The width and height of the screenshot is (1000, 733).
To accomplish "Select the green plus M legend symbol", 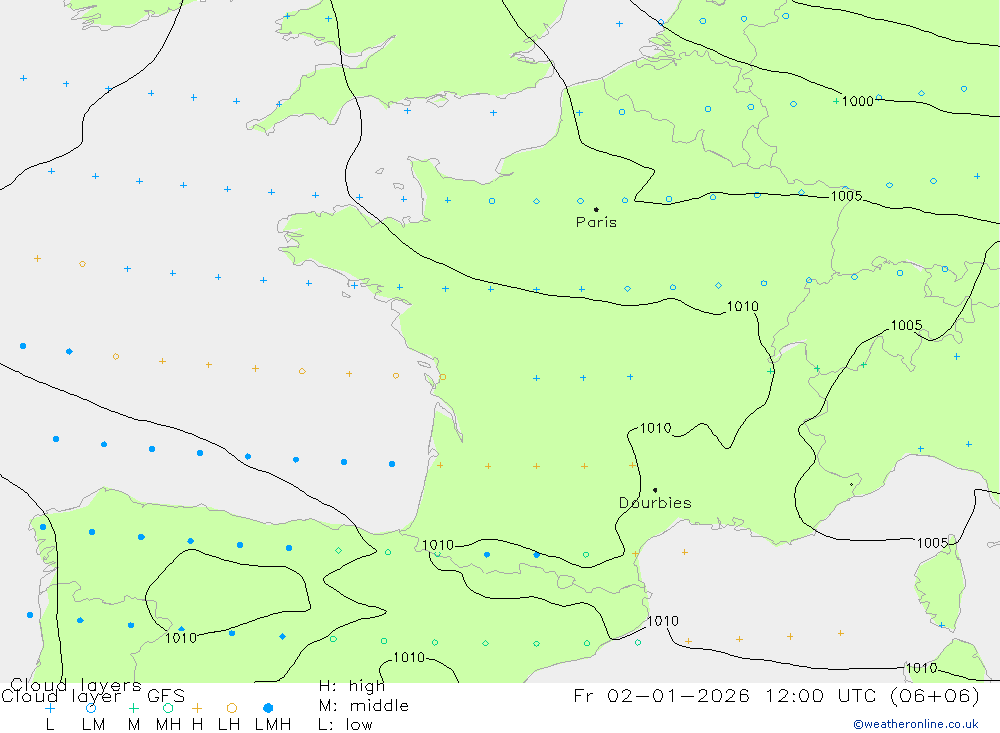I will tap(133, 708).
